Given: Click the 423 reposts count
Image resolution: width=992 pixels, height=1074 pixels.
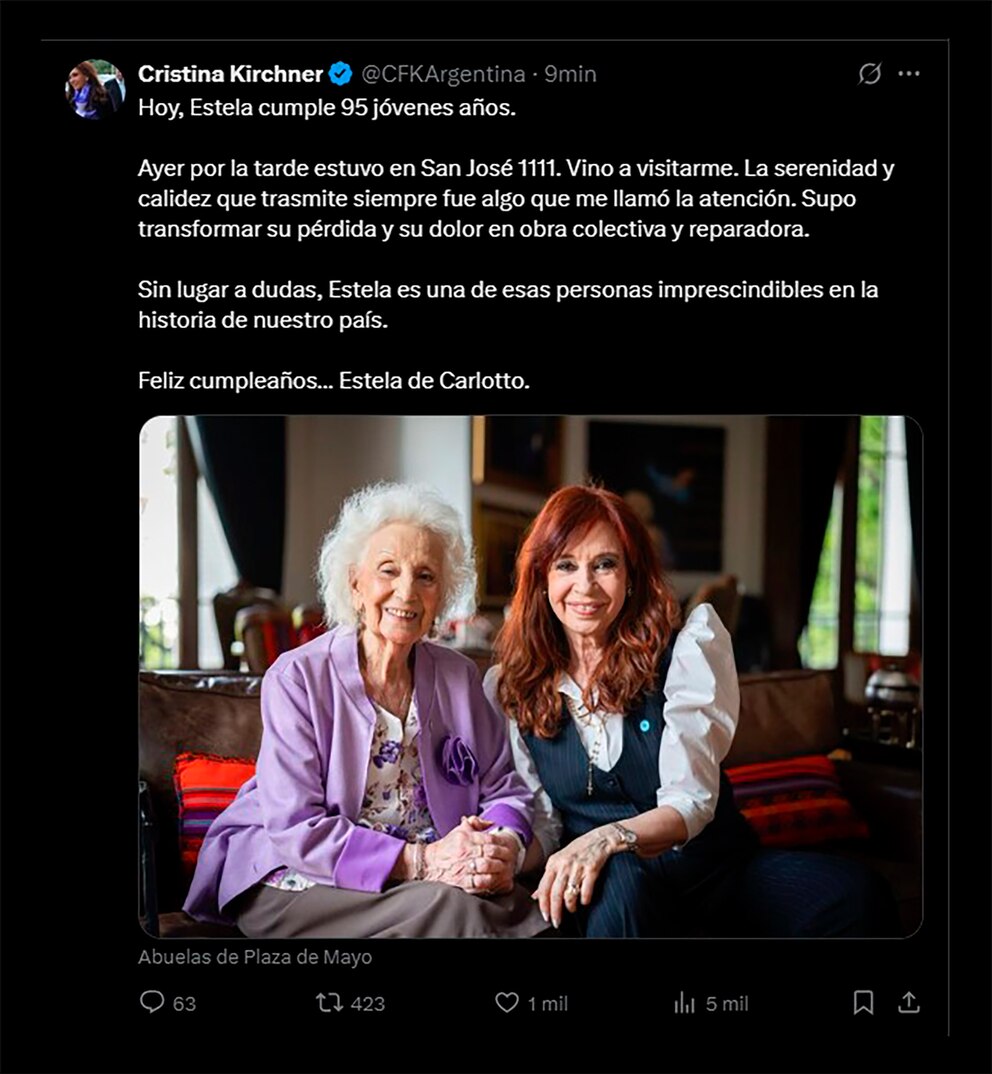Looking at the screenshot, I should (368, 1003).
